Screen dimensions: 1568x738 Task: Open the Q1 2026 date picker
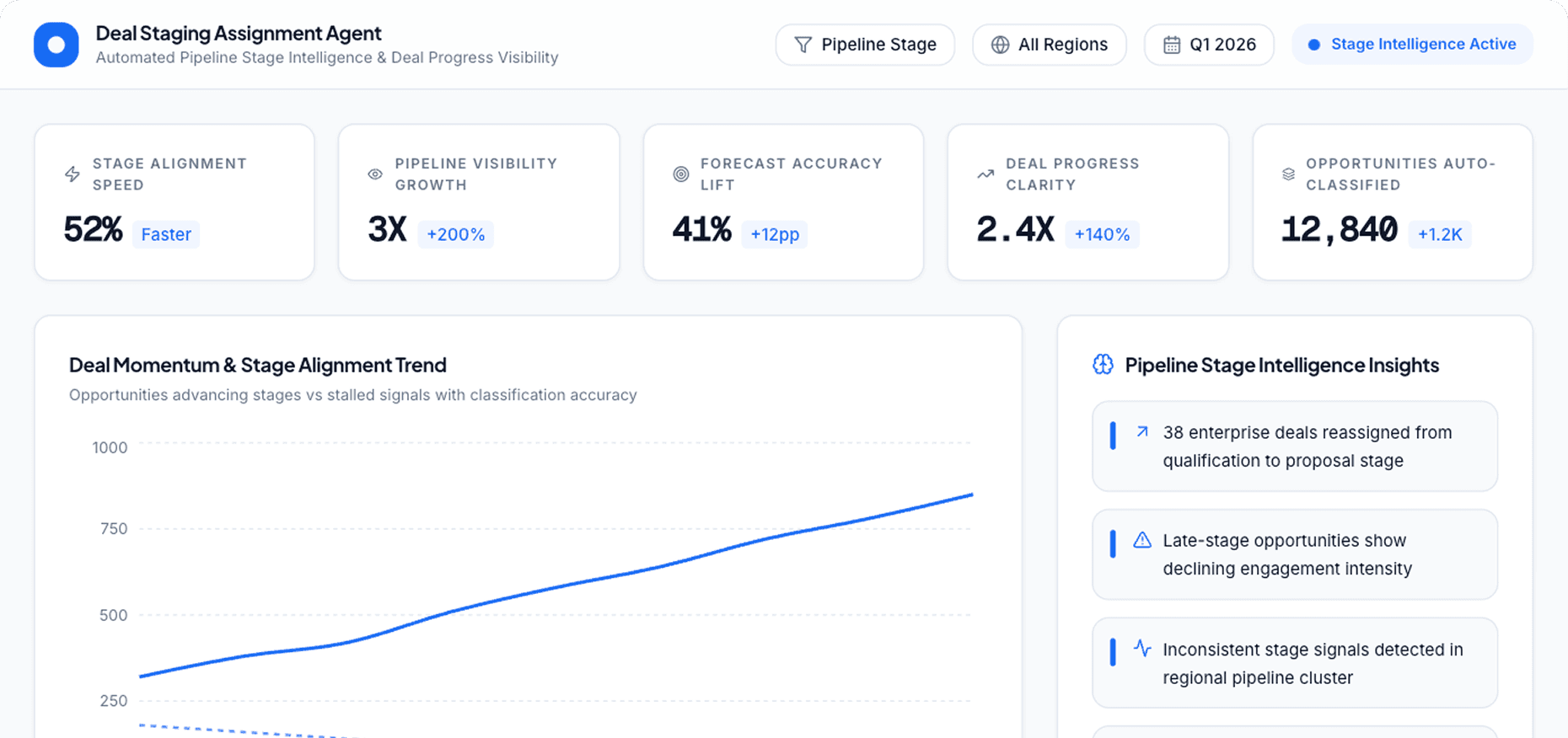tap(1209, 45)
